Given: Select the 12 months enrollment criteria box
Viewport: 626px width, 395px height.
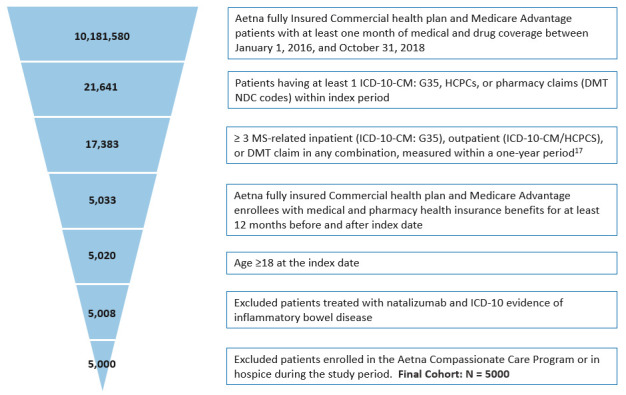Looking at the screenshot, I should coord(422,210).
